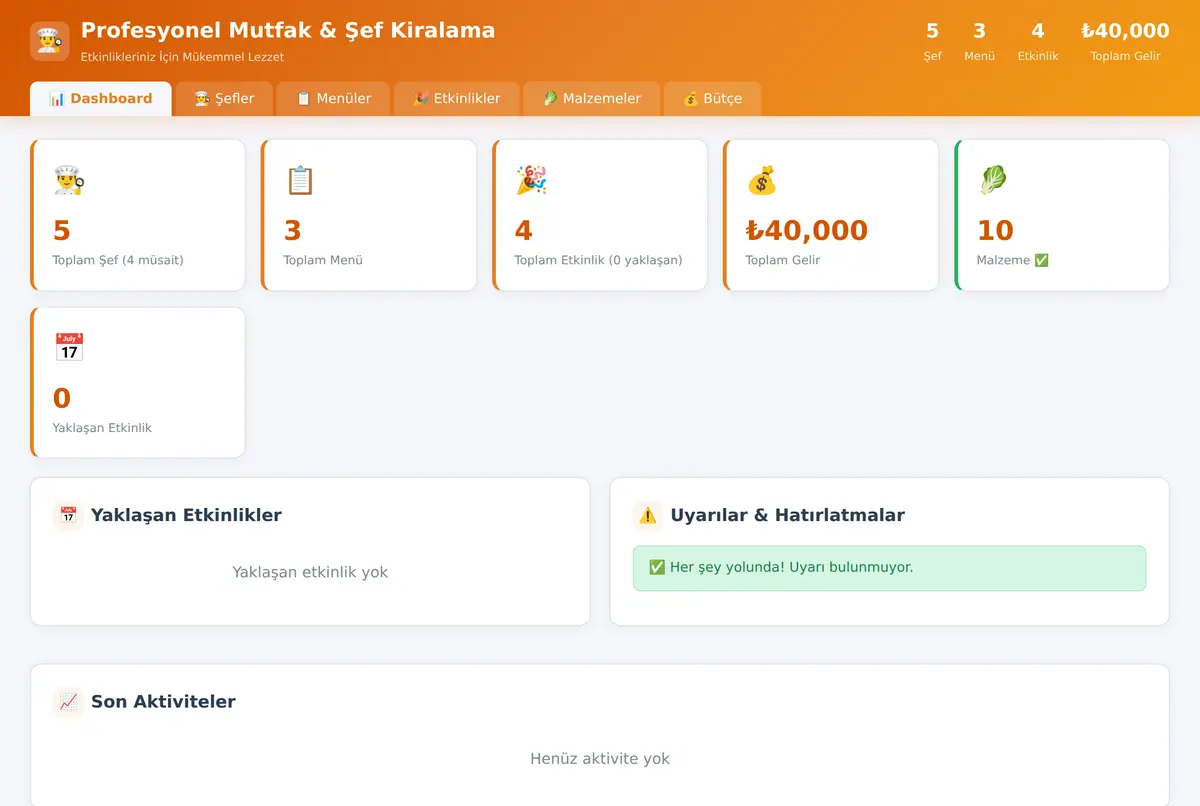Viewport: 1200px width, 806px height.
Task: Click the Son Aktiviteler heading
Action: pyautogui.click(x=163, y=702)
